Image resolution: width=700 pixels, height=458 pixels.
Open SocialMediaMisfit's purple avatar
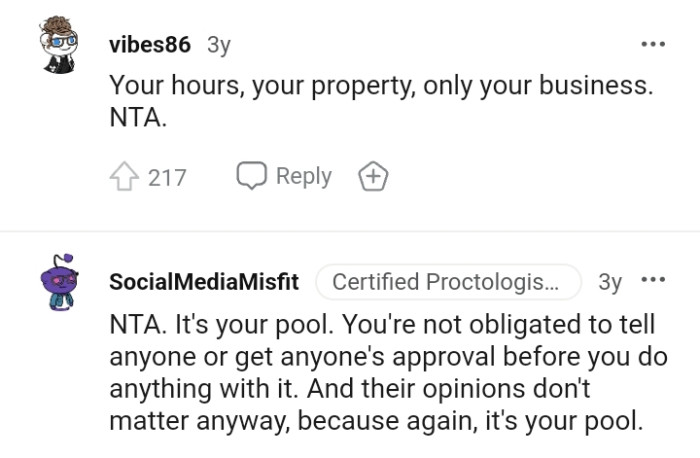(x=59, y=283)
